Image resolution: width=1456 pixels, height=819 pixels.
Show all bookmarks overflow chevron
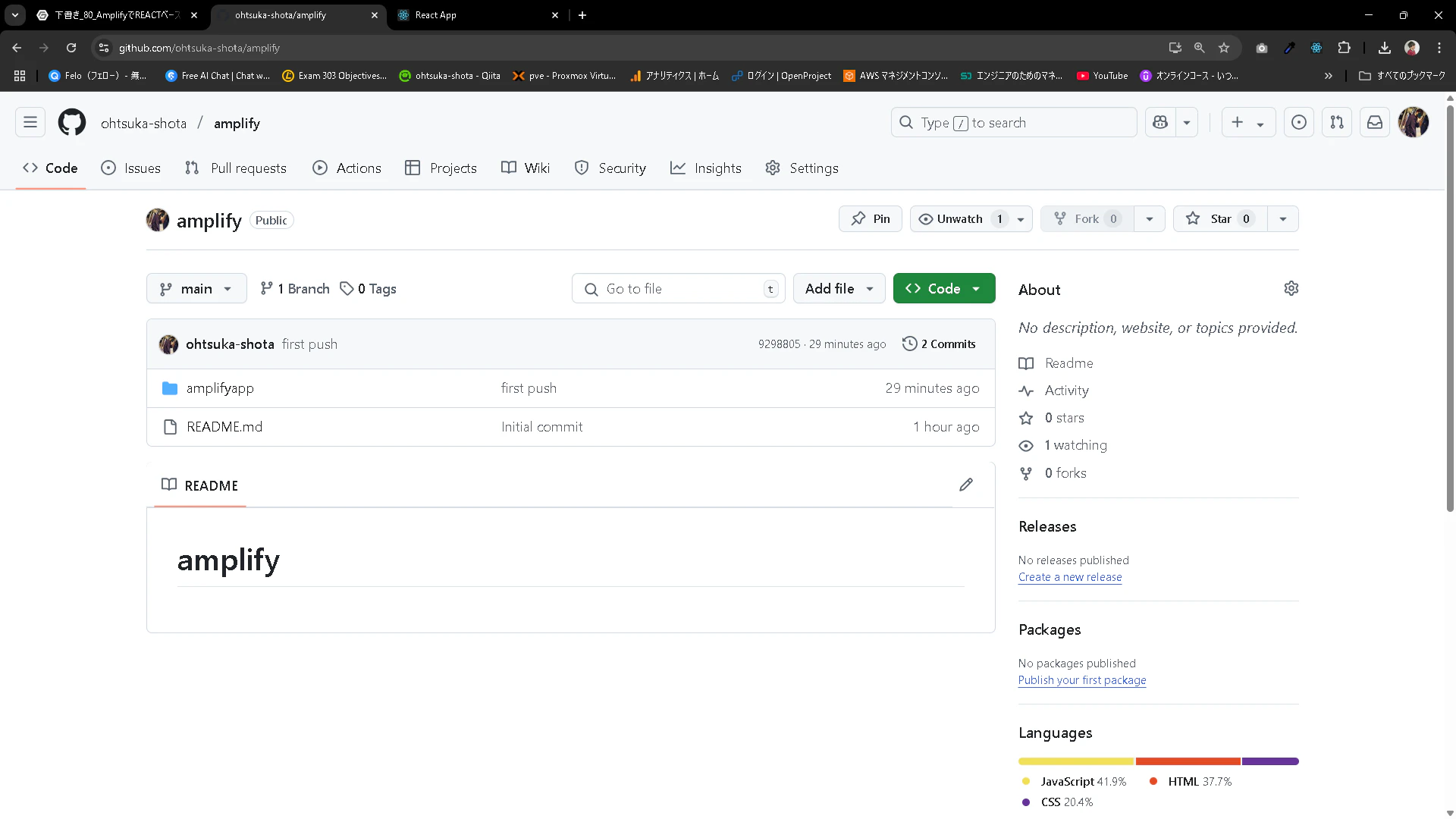click(1329, 76)
